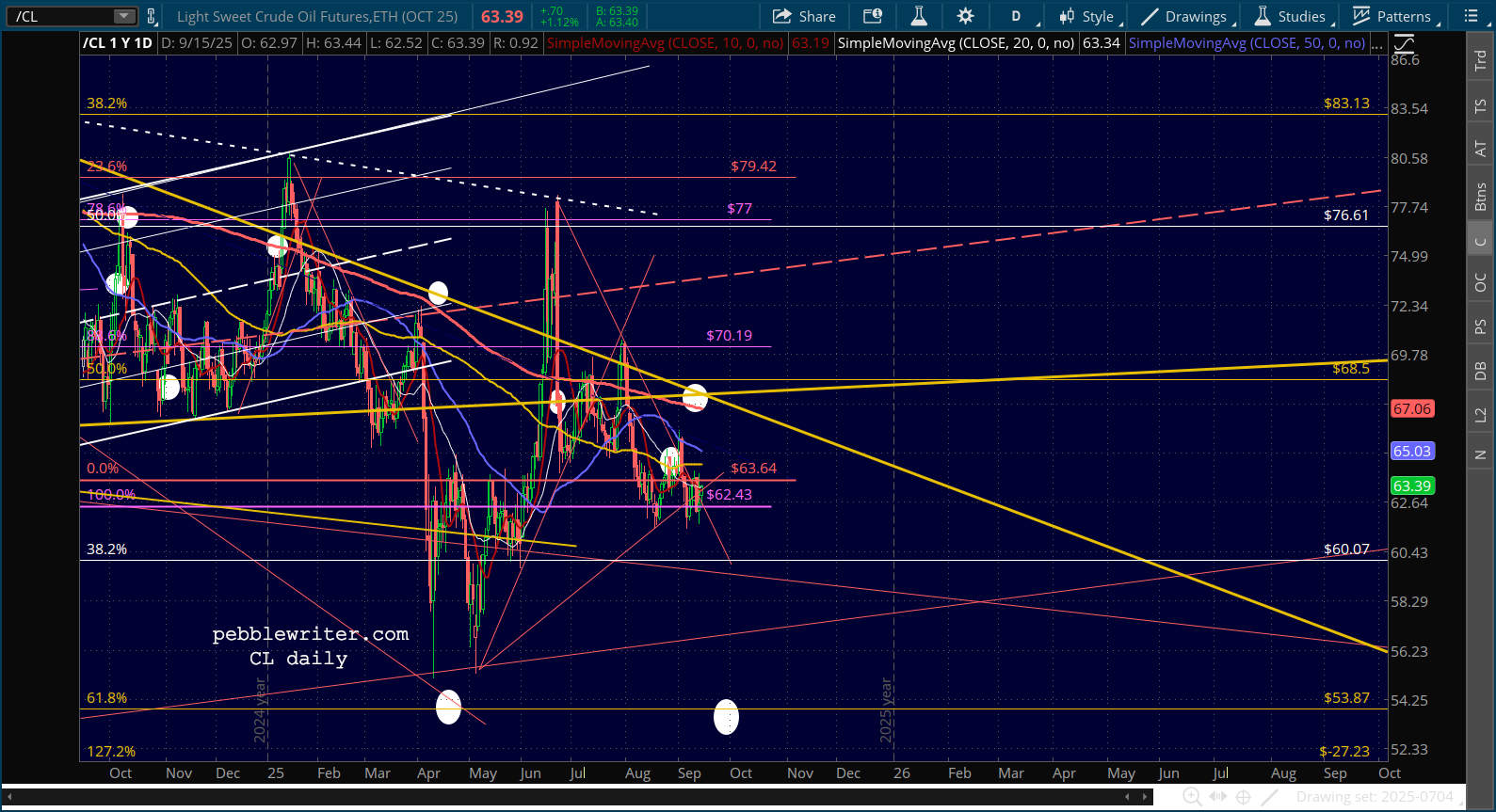Open the /CL symbol selector dropdown arrow
1496x812 pixels.
tap(123, 16)
